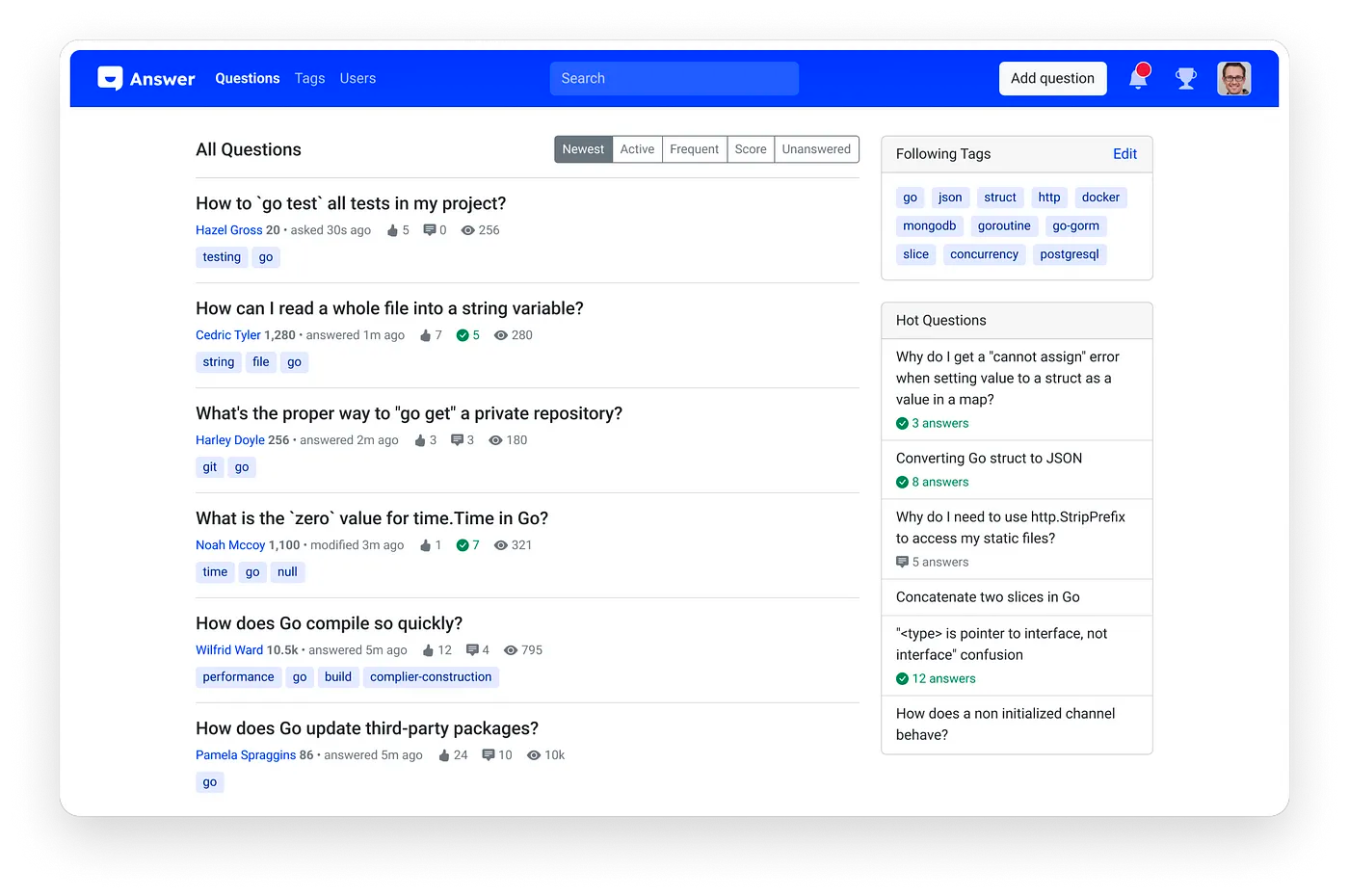View achievements via the trophy icon
This screenshot has height=896, width=1349.
point(1185,78)
